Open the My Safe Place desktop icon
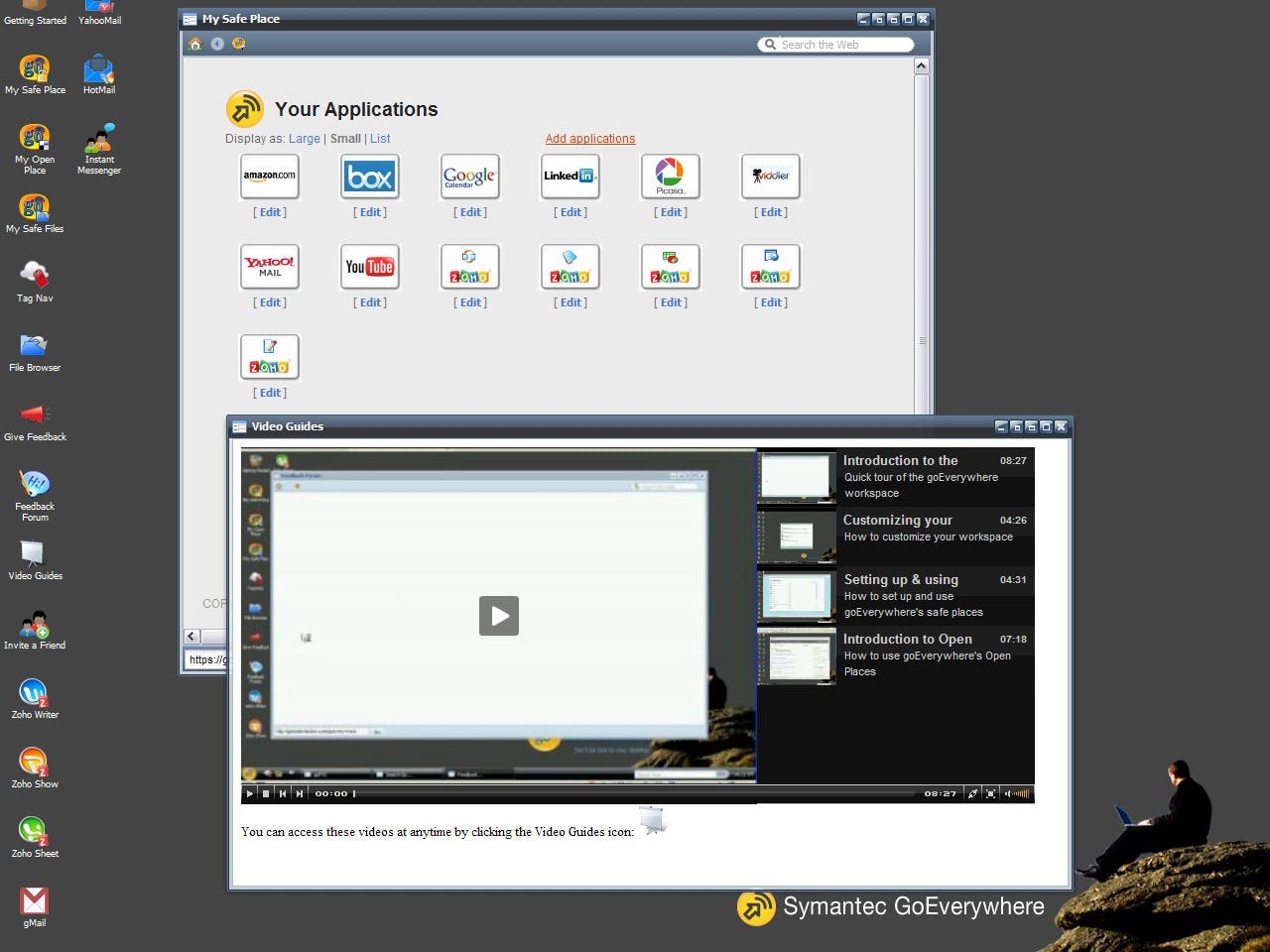 [35, 74]
